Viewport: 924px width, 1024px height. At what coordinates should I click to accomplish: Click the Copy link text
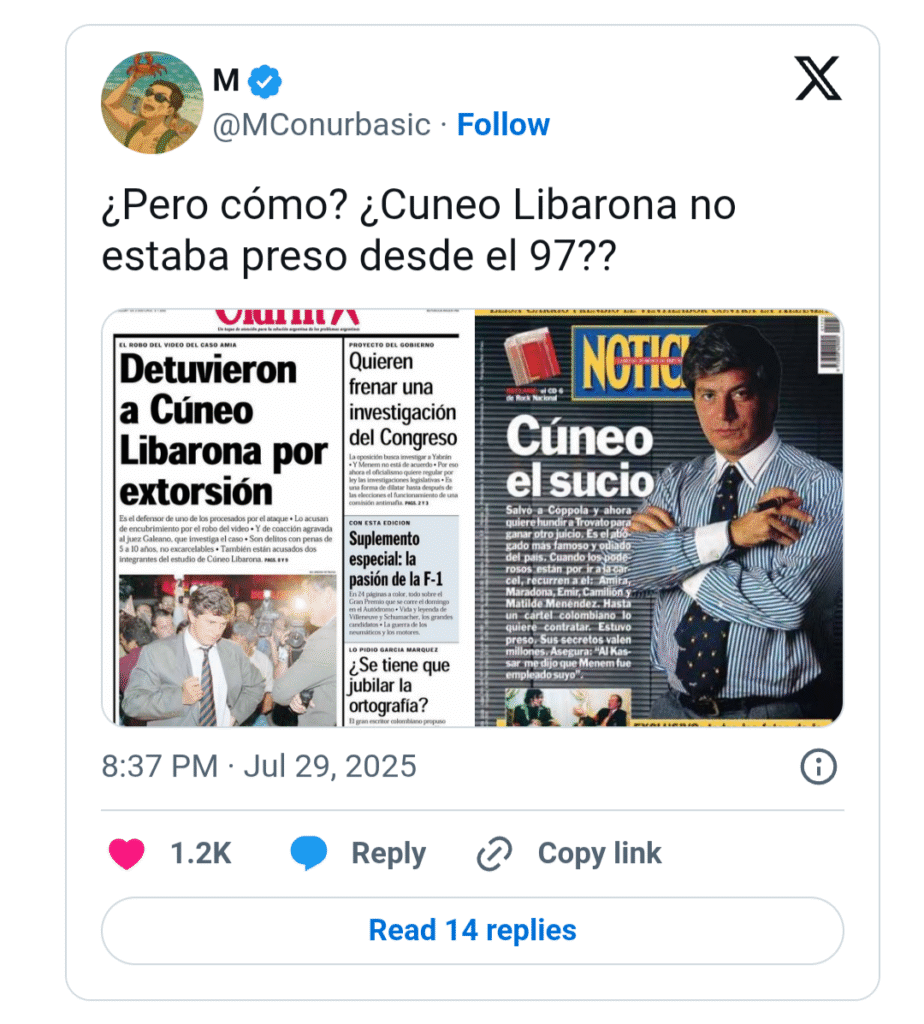(599, 854)
